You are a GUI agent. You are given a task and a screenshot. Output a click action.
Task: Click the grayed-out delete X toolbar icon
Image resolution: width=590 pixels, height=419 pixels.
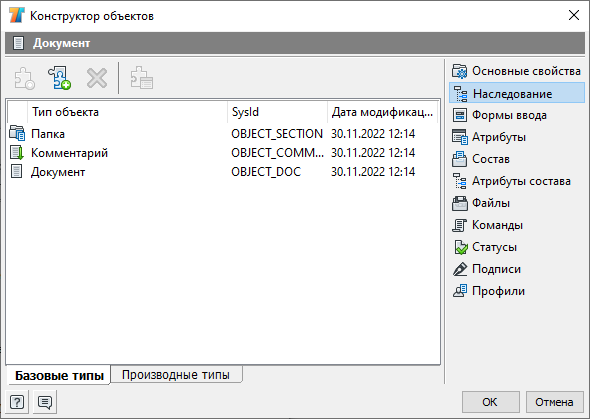[x=97, y=78]
